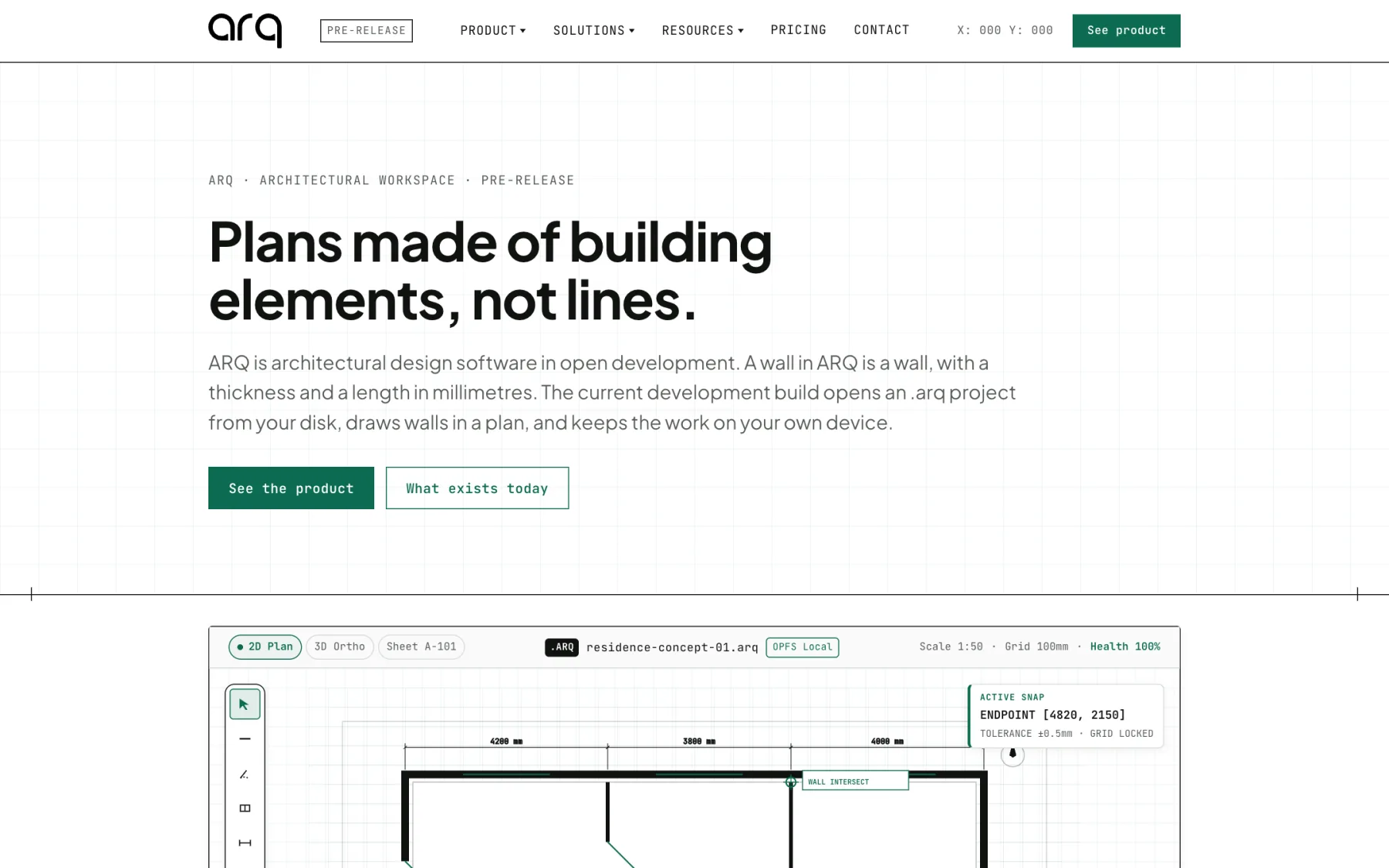Open the Sheet A-101 tab
The image size is (1389, 868).
421,647
